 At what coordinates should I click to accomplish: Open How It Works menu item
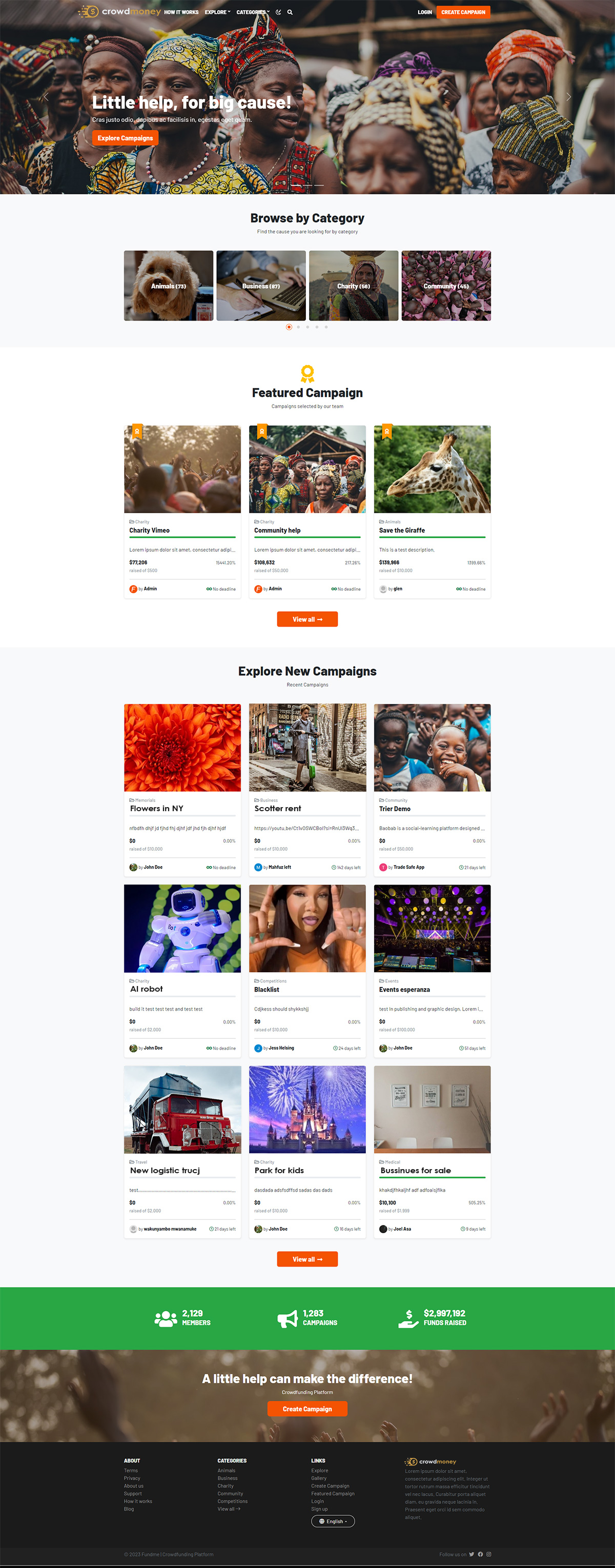click(x=181, y=12)
